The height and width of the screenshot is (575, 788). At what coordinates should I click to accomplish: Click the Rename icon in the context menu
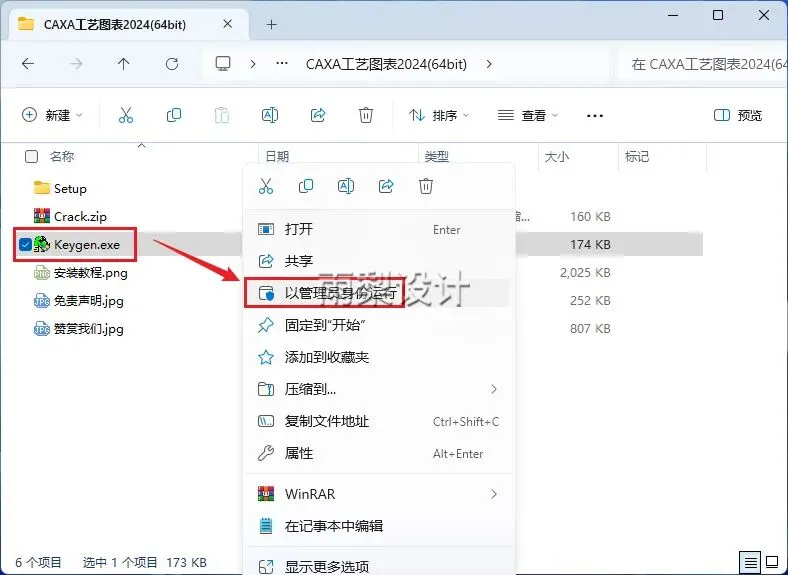[x=346, y=186]
